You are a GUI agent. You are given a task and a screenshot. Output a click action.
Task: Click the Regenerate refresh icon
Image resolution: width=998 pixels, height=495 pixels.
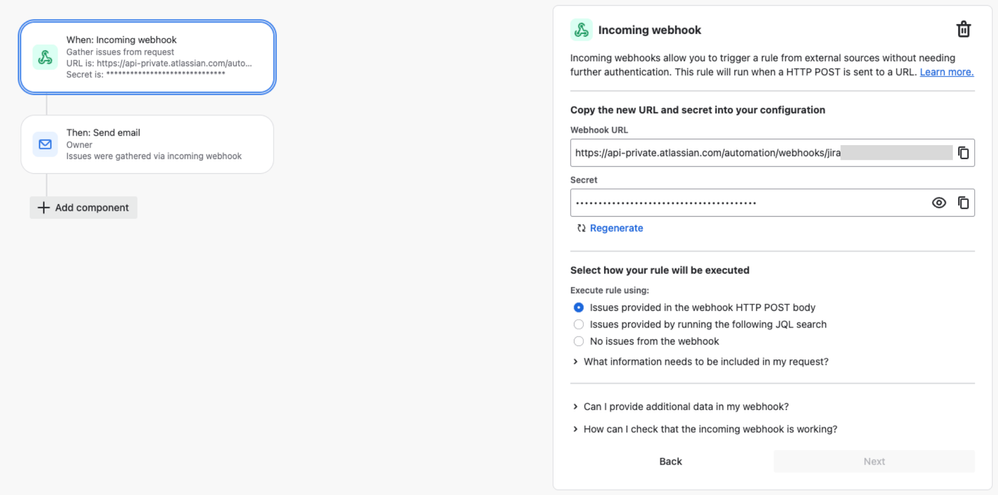click(581, 228)
